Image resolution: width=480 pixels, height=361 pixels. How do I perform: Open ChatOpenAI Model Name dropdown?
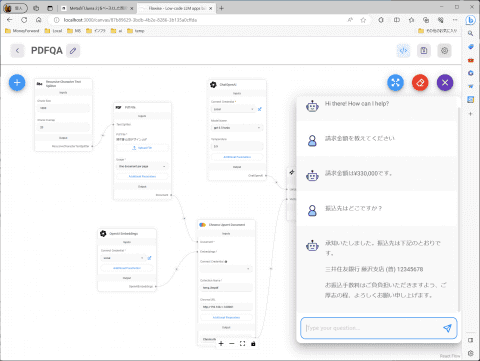tap(237, 128)
